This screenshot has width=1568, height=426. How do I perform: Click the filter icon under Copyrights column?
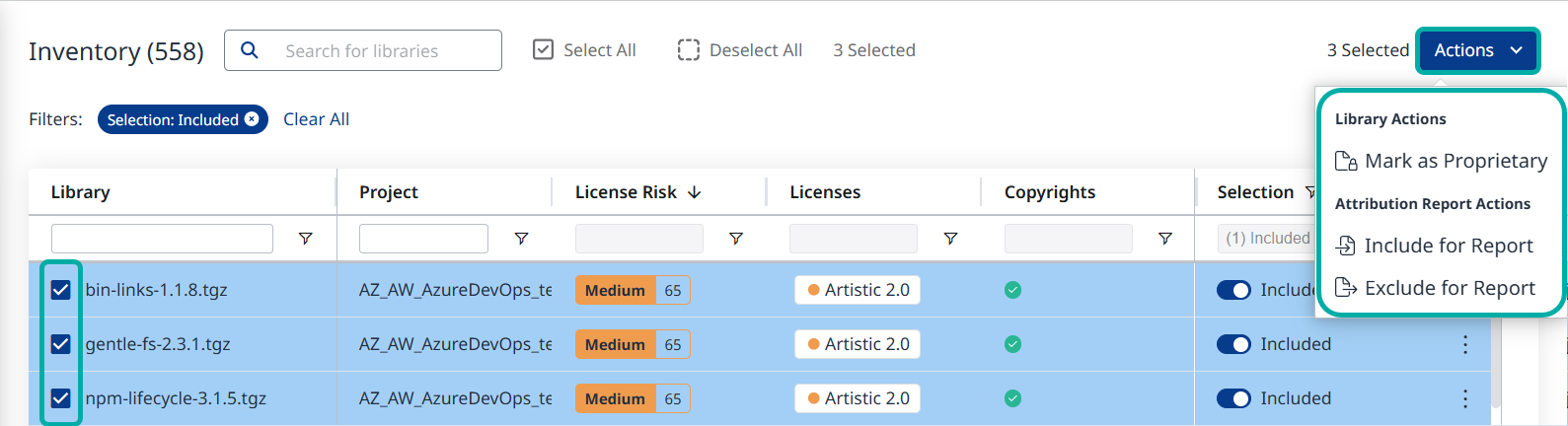click(1164, 239)
